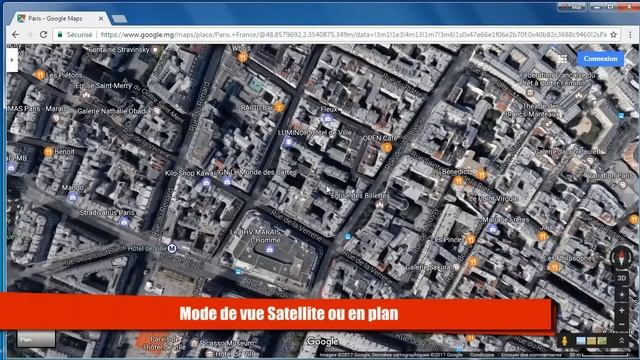This screenshot has width=640, height=360.
Task: Click the Galerie Sakura label
Action: coord(428,267)
